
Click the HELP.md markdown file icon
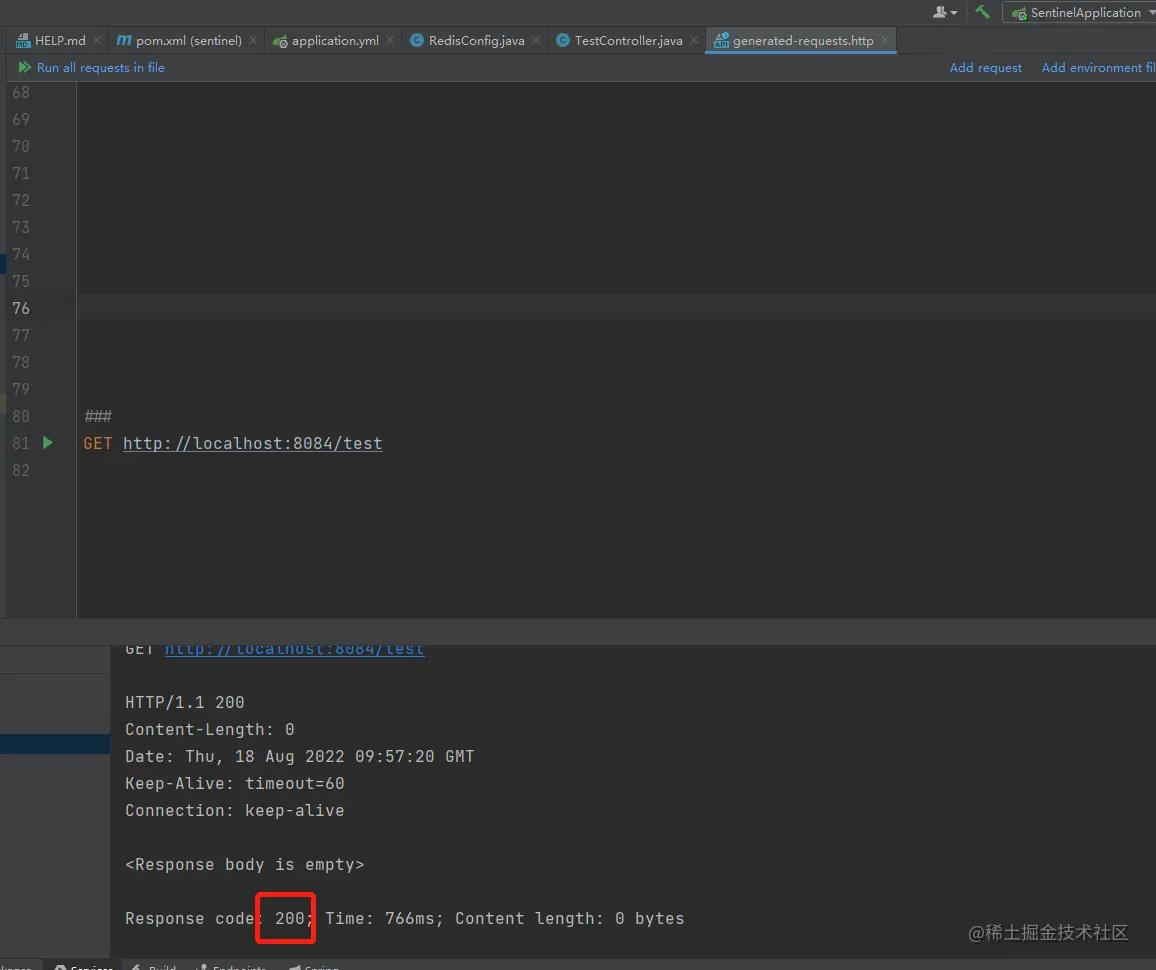(x=23, y=41)
